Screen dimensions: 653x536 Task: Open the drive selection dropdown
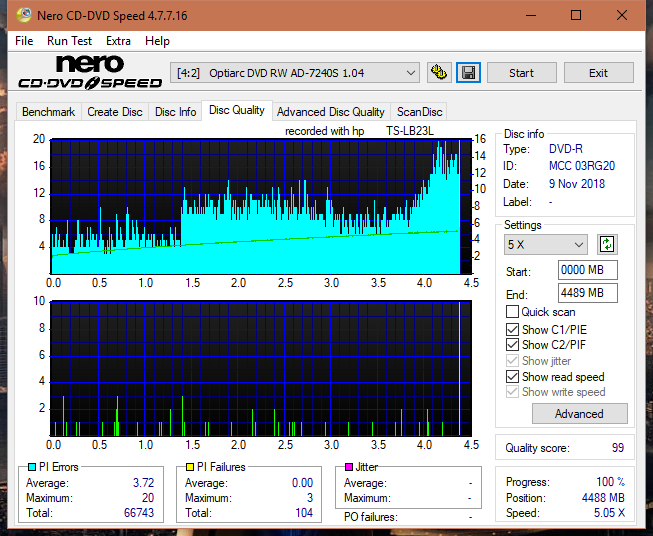tap(295, 73)
